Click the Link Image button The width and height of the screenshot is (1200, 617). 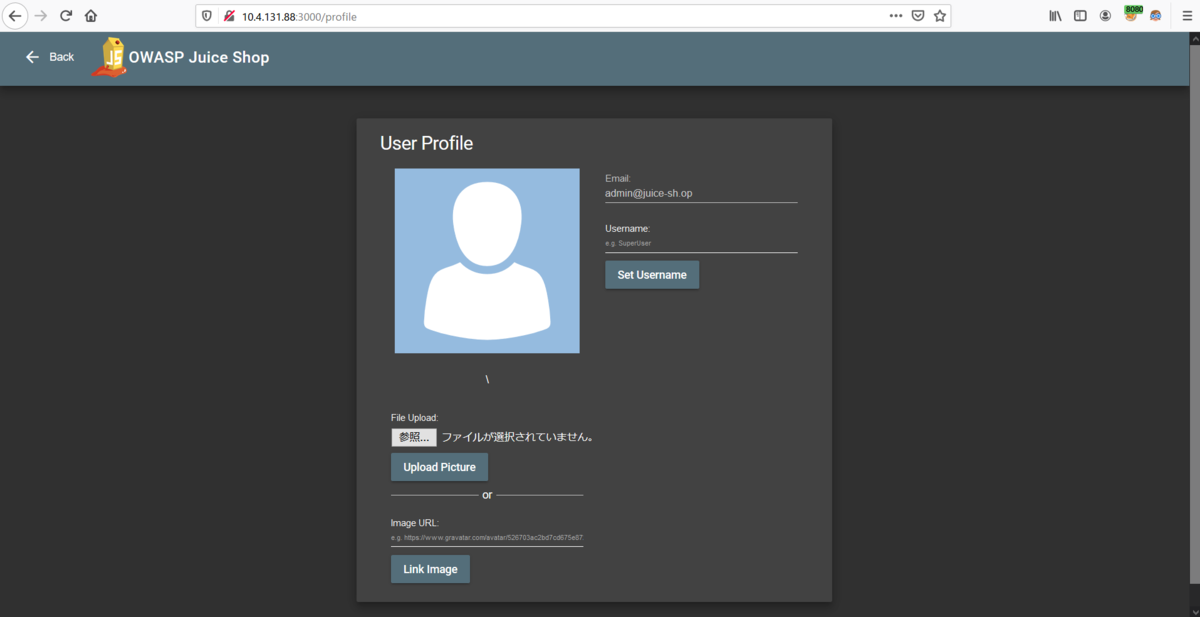(430, 569)
